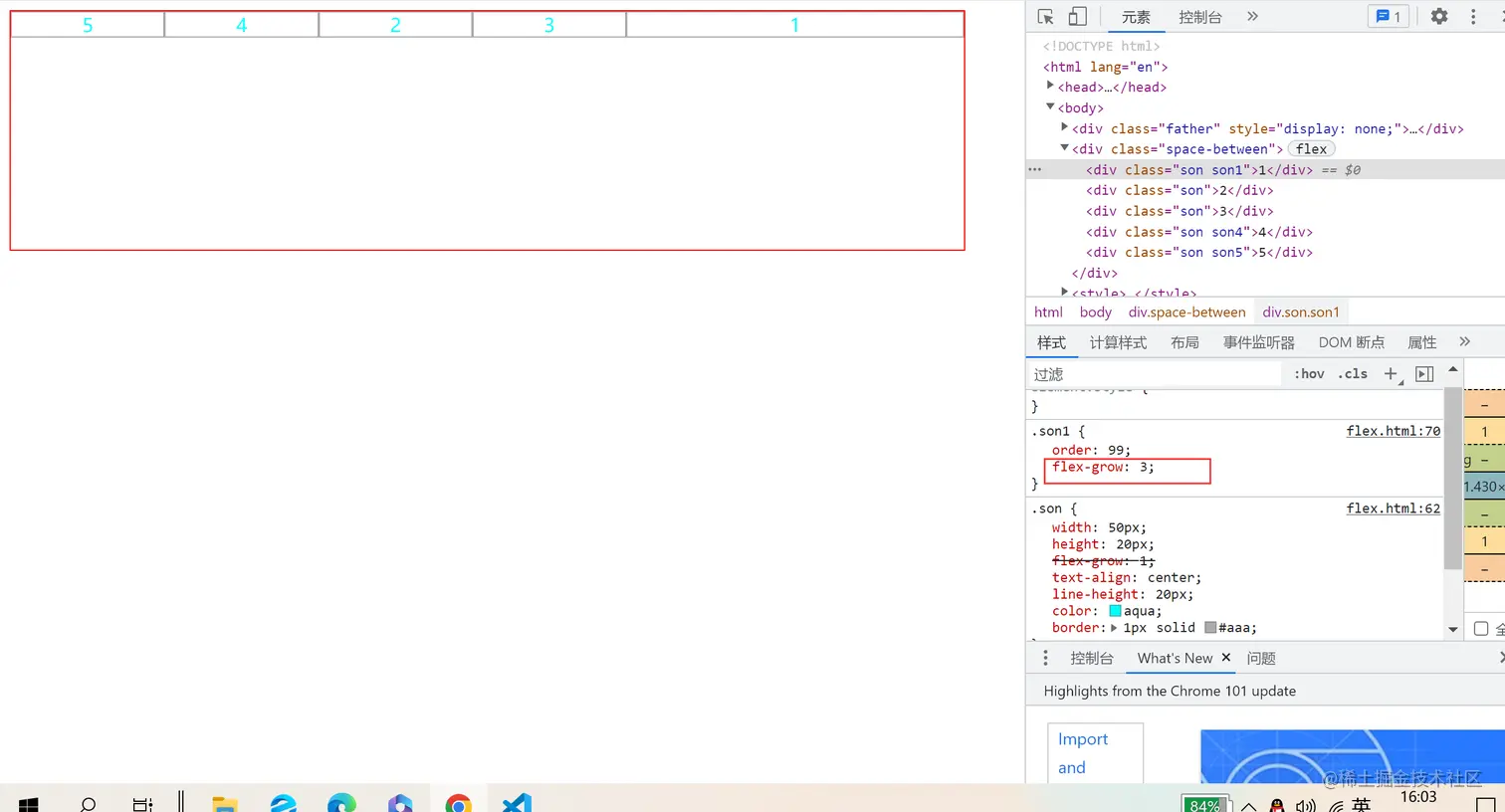Select the son son4 div node
This screenshot has height=812, width=1505.
(1199, 232)
